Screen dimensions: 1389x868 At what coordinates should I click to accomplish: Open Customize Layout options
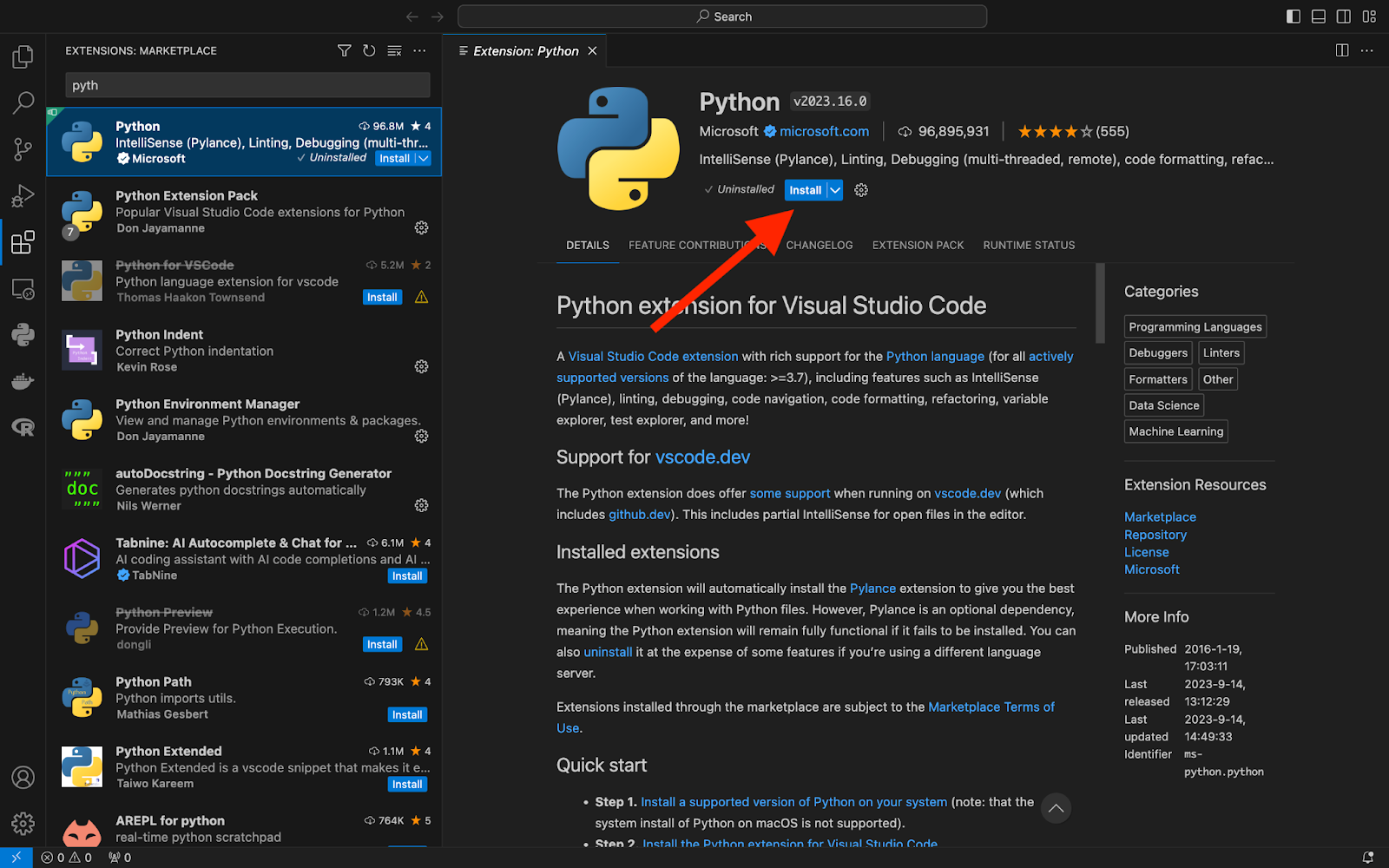pos(1369,16)
